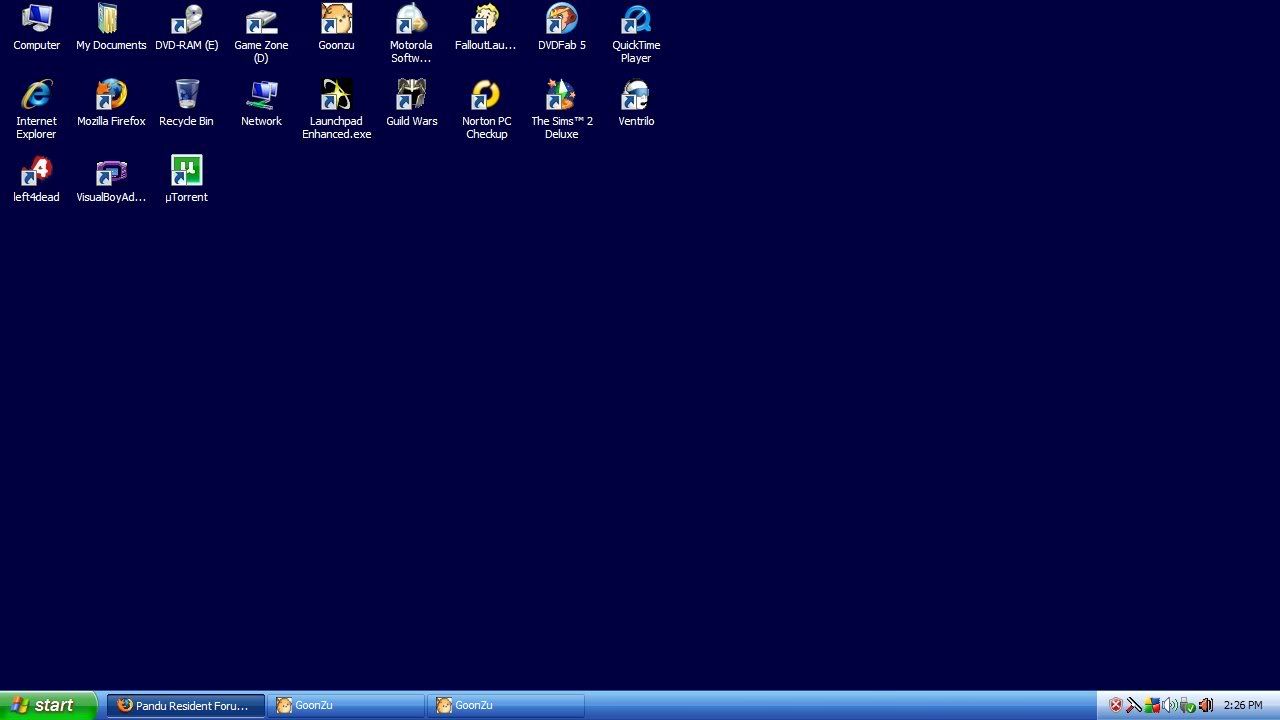
Task: Select the left4dead shortcut icon
Action: pos(37,179)
